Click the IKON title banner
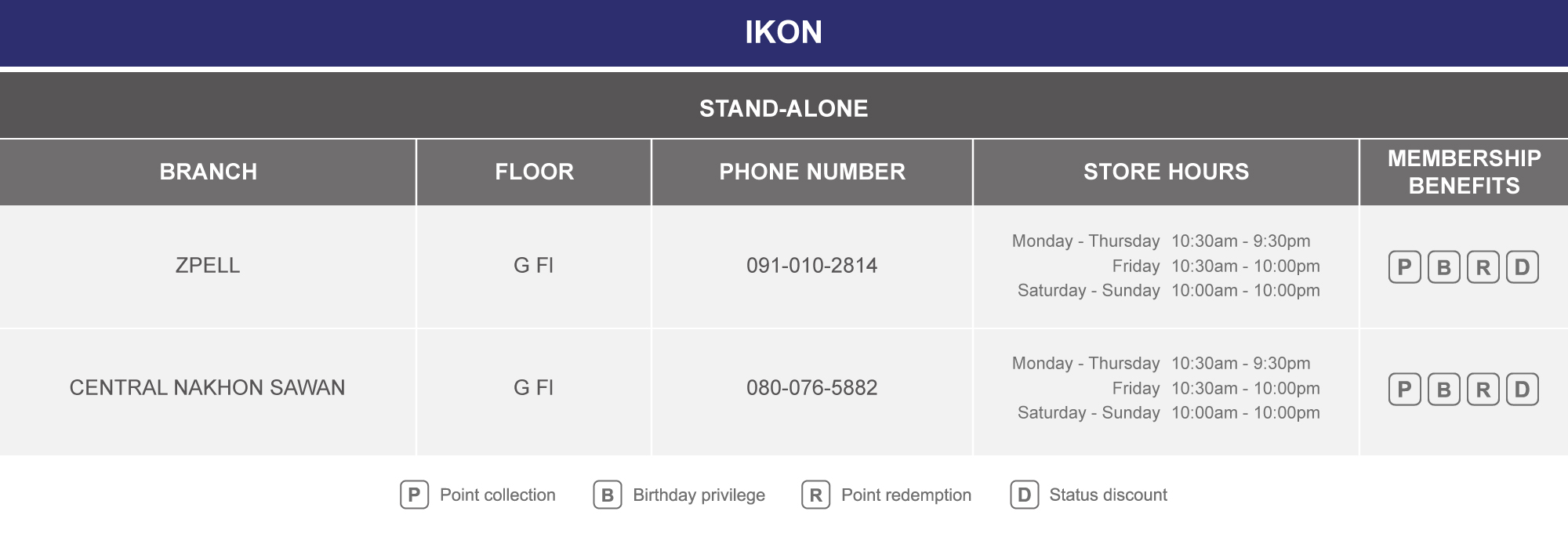 784,33
